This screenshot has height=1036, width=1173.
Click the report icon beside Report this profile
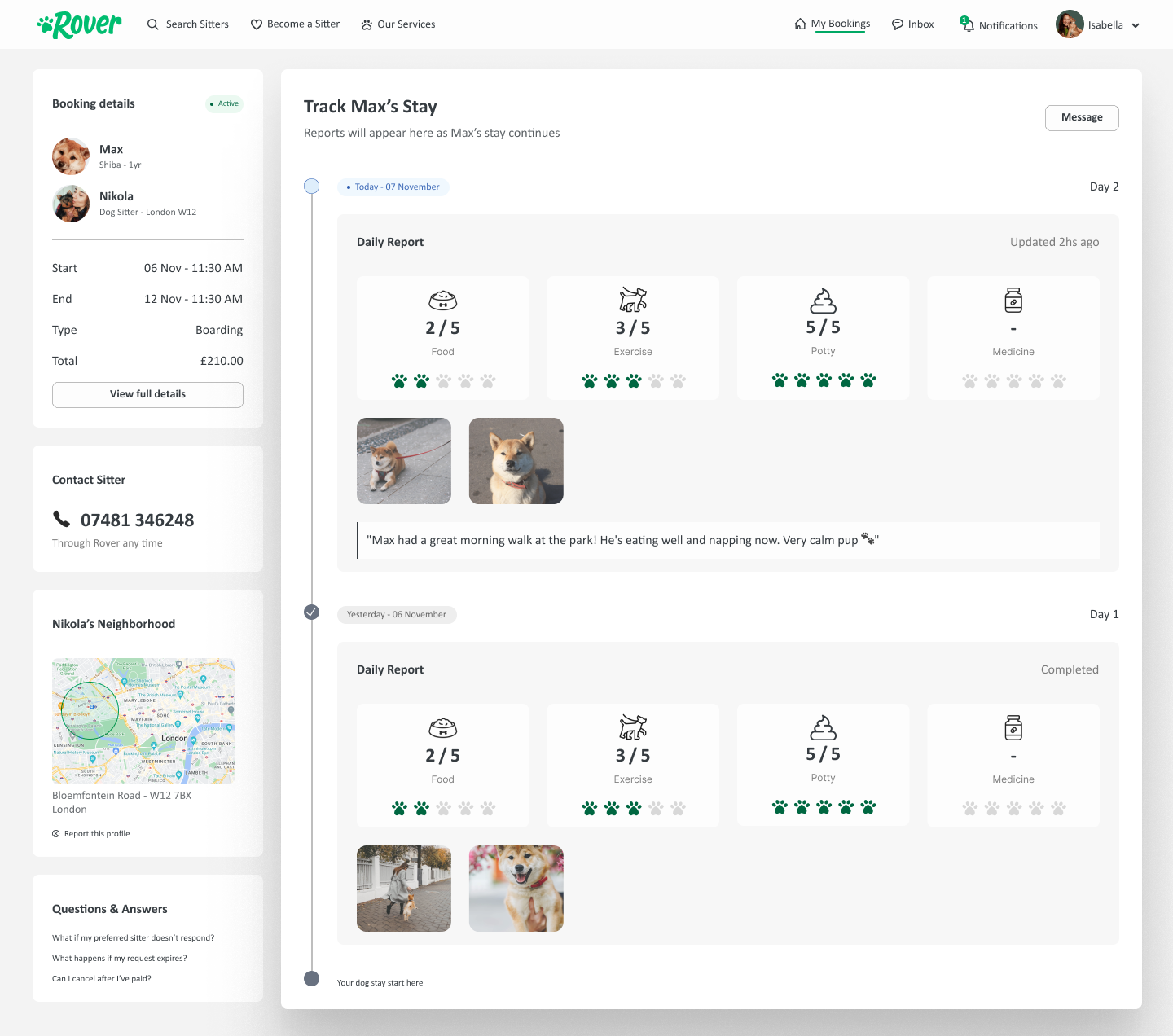[x=56, y=833]
